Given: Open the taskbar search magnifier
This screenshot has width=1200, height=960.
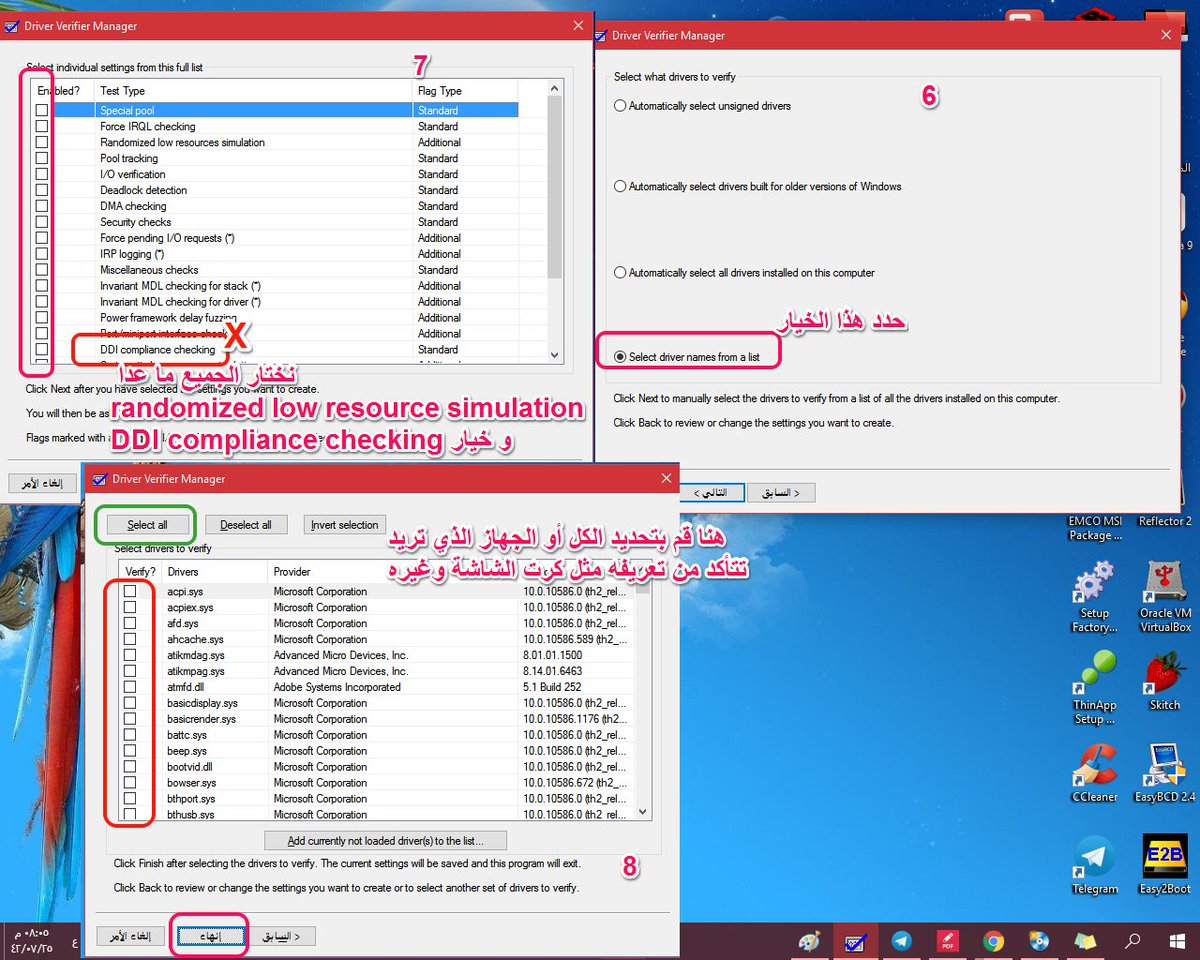Looking at the screenshot, I should [1132, 941].
